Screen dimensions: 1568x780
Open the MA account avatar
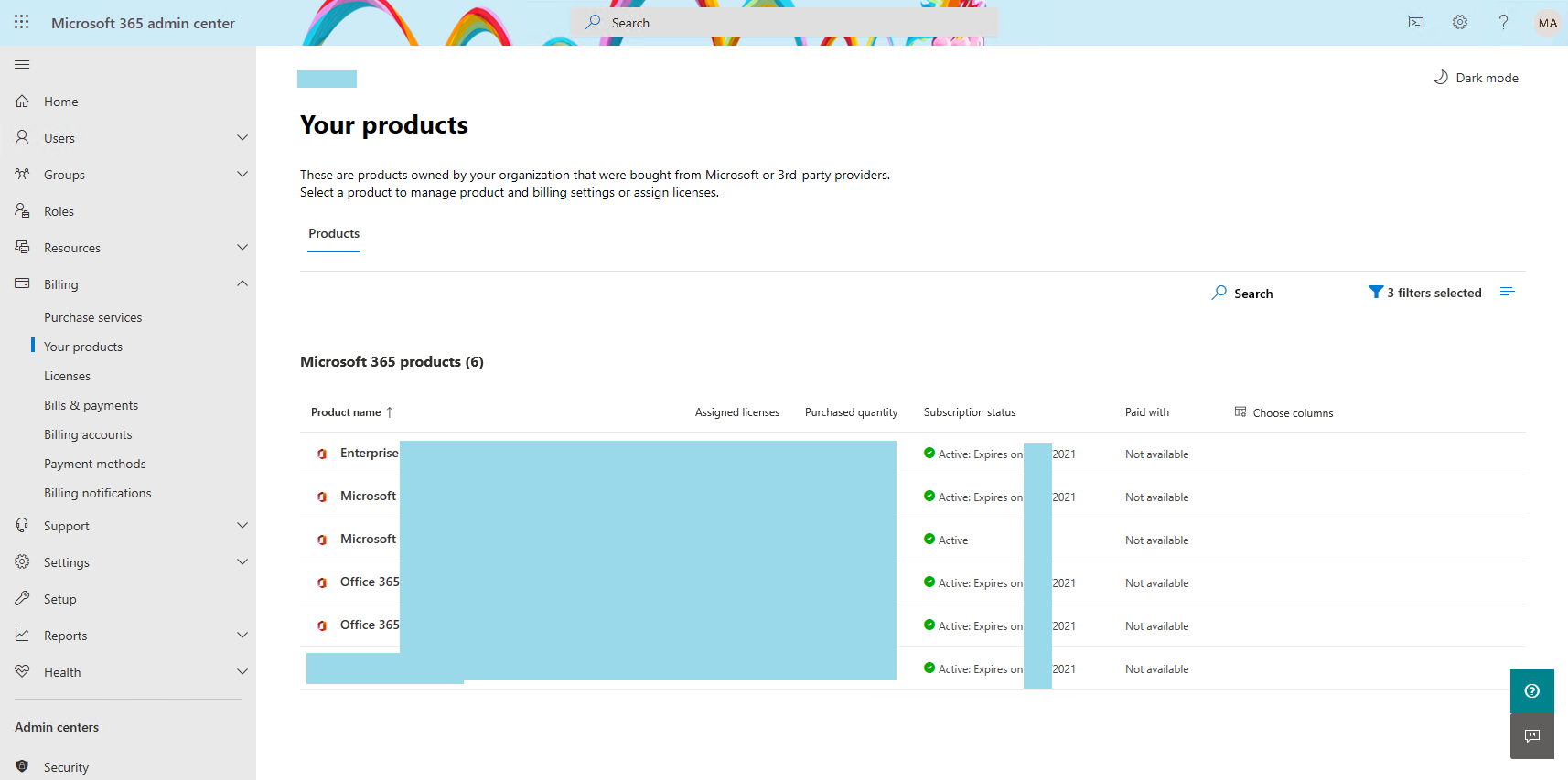[x=1548, y=23]
